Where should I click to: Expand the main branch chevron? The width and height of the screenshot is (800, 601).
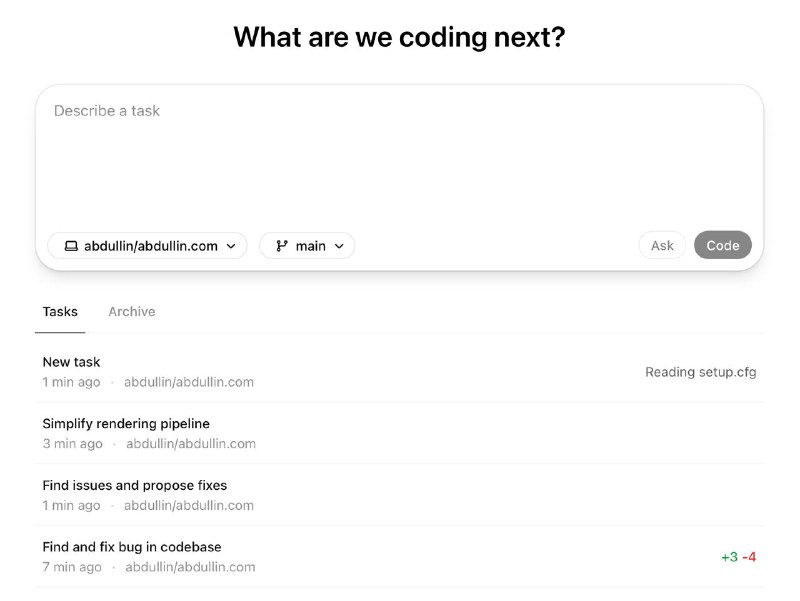tap(339, 246)
